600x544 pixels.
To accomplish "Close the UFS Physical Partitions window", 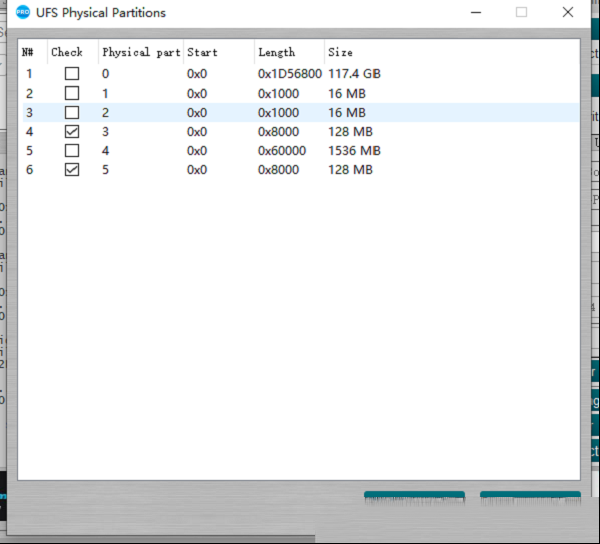I will [x=567, y=12].
